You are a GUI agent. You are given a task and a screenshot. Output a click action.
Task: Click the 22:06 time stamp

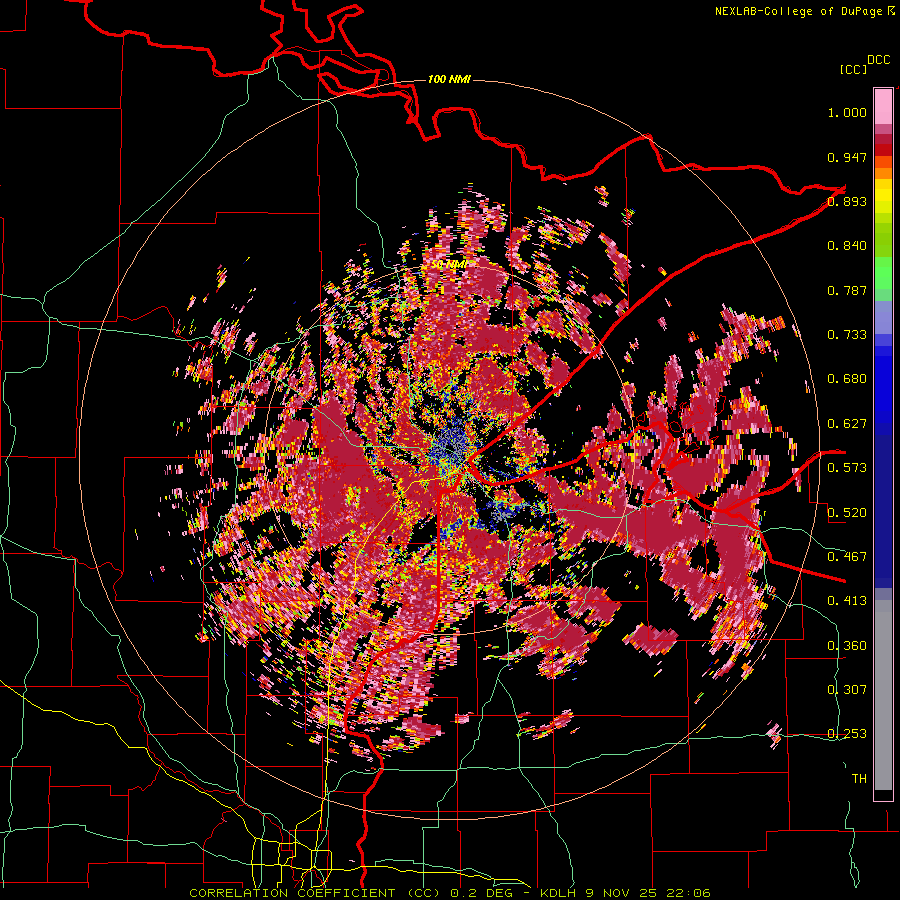tap(688, 893)
